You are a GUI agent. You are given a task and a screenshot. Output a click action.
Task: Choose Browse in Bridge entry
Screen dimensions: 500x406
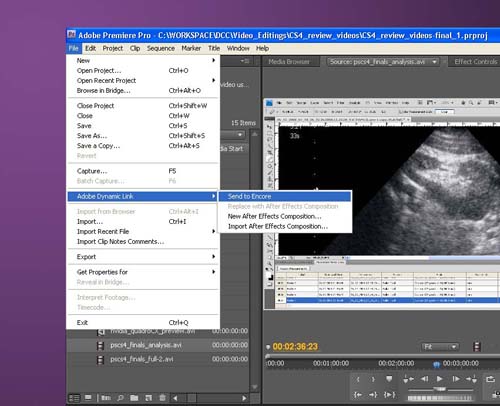(143, 91)
